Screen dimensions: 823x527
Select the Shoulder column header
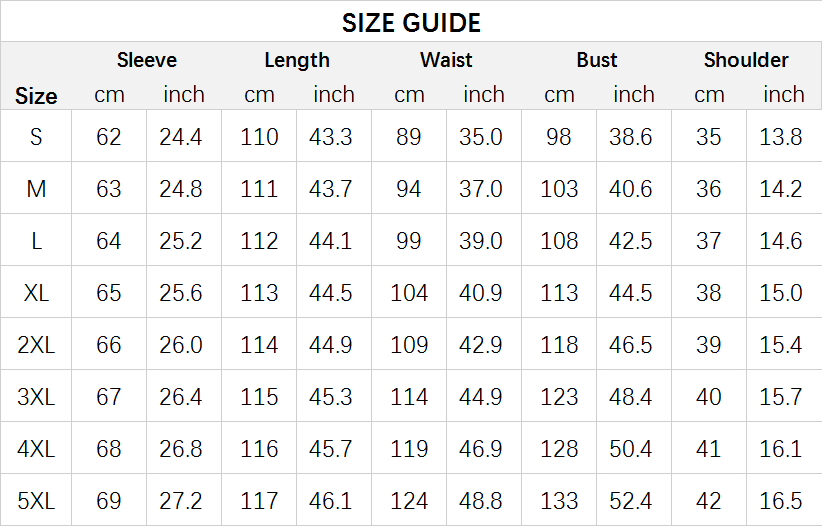[x=746, y=60]
